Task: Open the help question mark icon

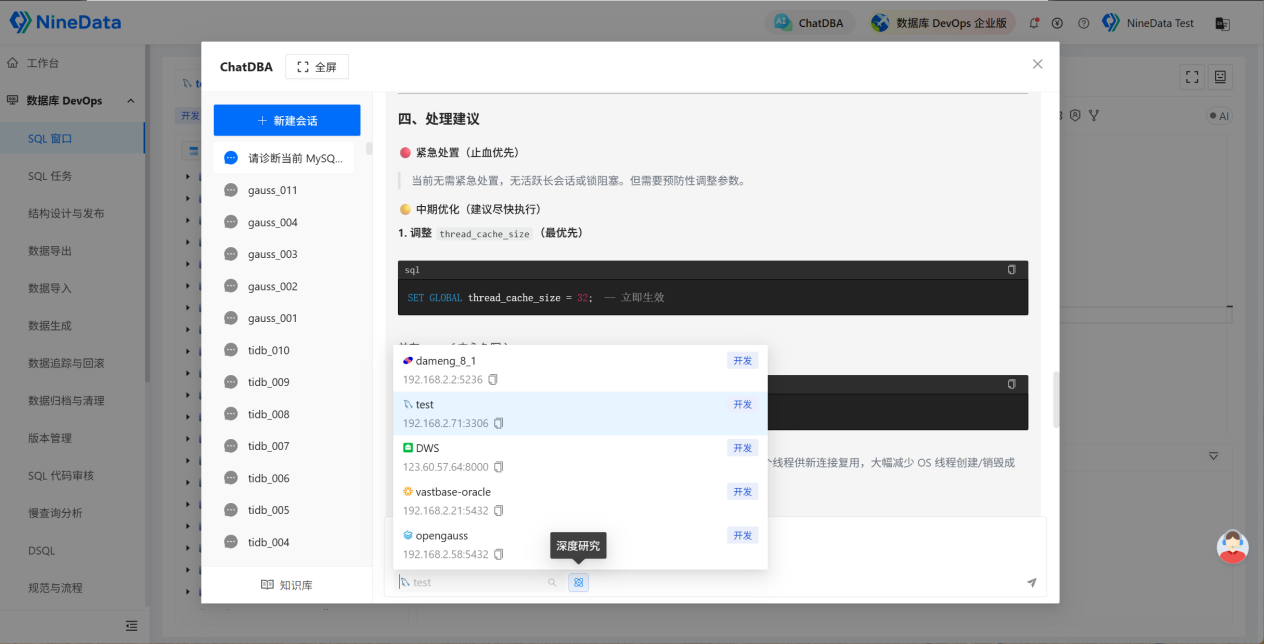Action: pyautogui.click(x=1083, y=23)
